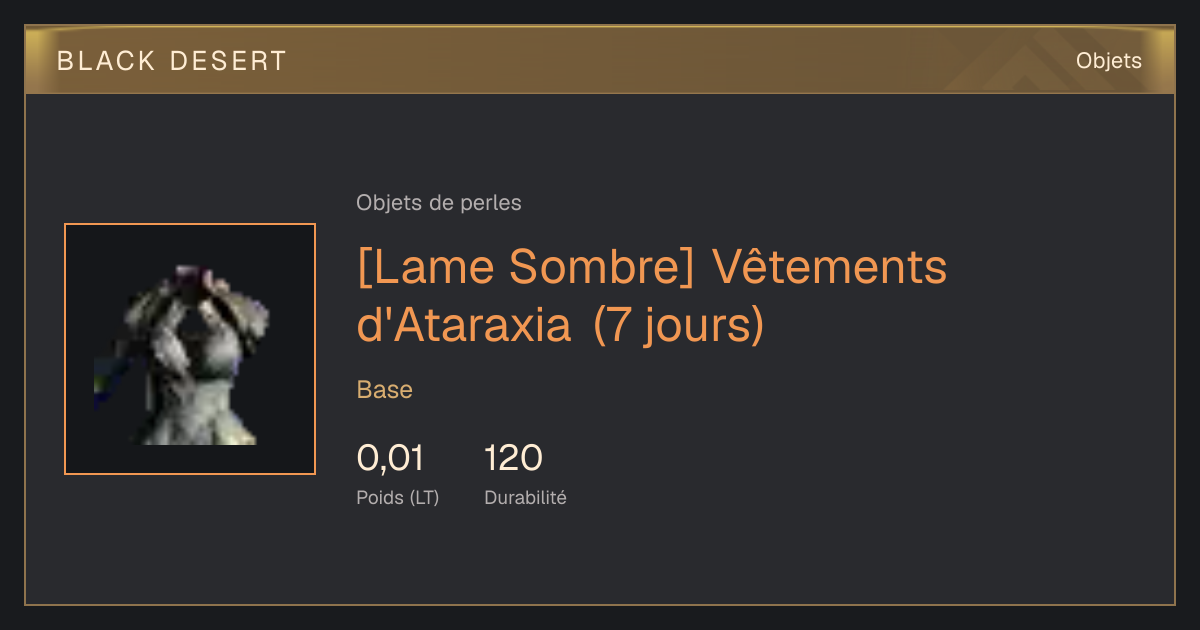This screenshot has width=1200, height=630.
Task: Click the (7 jours) duration text
Action: (678, 325)
